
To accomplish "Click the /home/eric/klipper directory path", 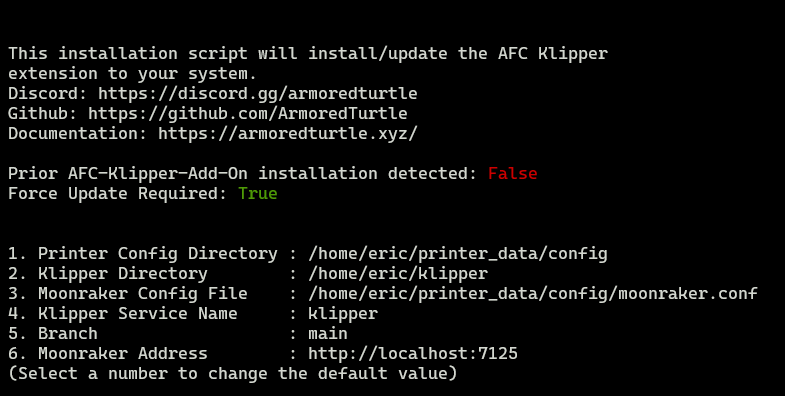I will click(x=398, y=273).
